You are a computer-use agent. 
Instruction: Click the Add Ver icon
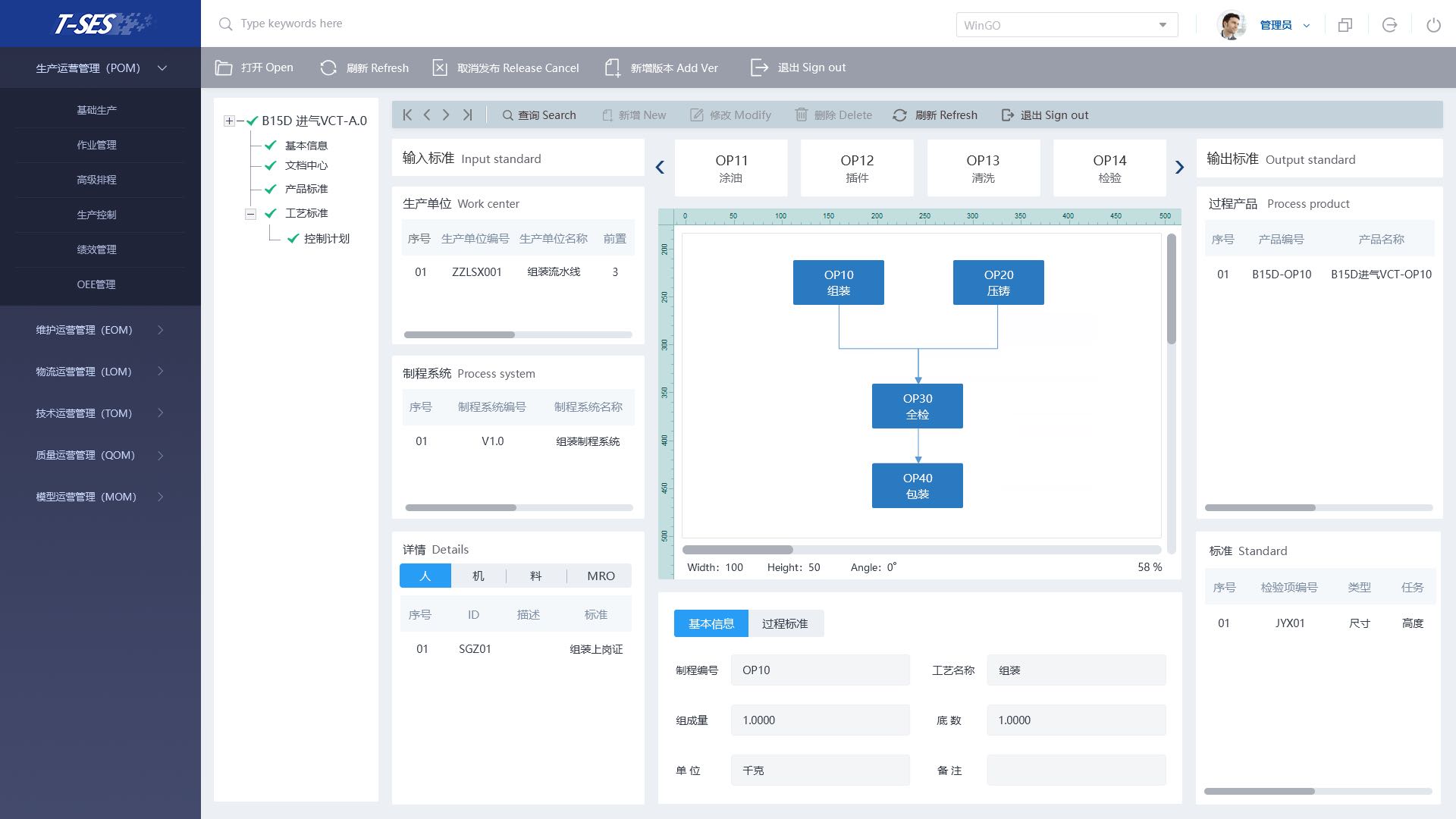click(613, 67)
